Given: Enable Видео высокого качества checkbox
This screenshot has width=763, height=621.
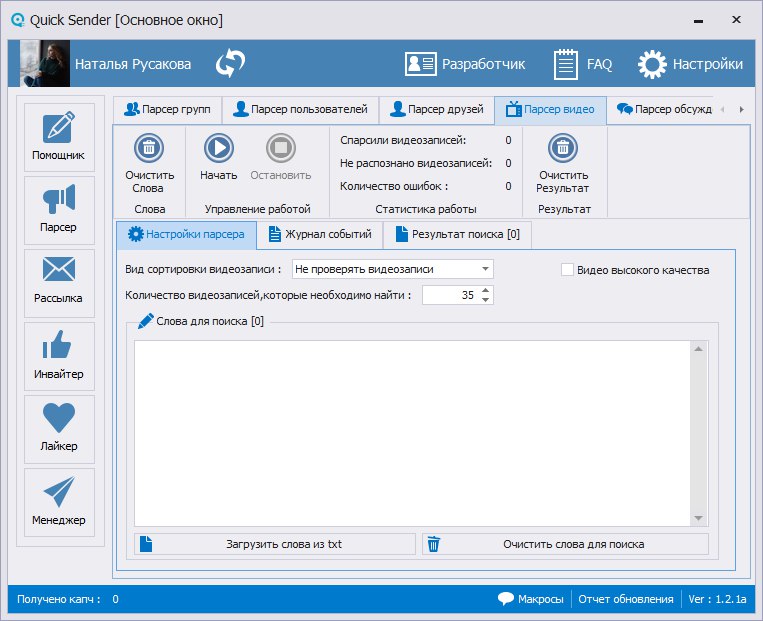Looking at the screenshot, I should click(x=567, y=270).
